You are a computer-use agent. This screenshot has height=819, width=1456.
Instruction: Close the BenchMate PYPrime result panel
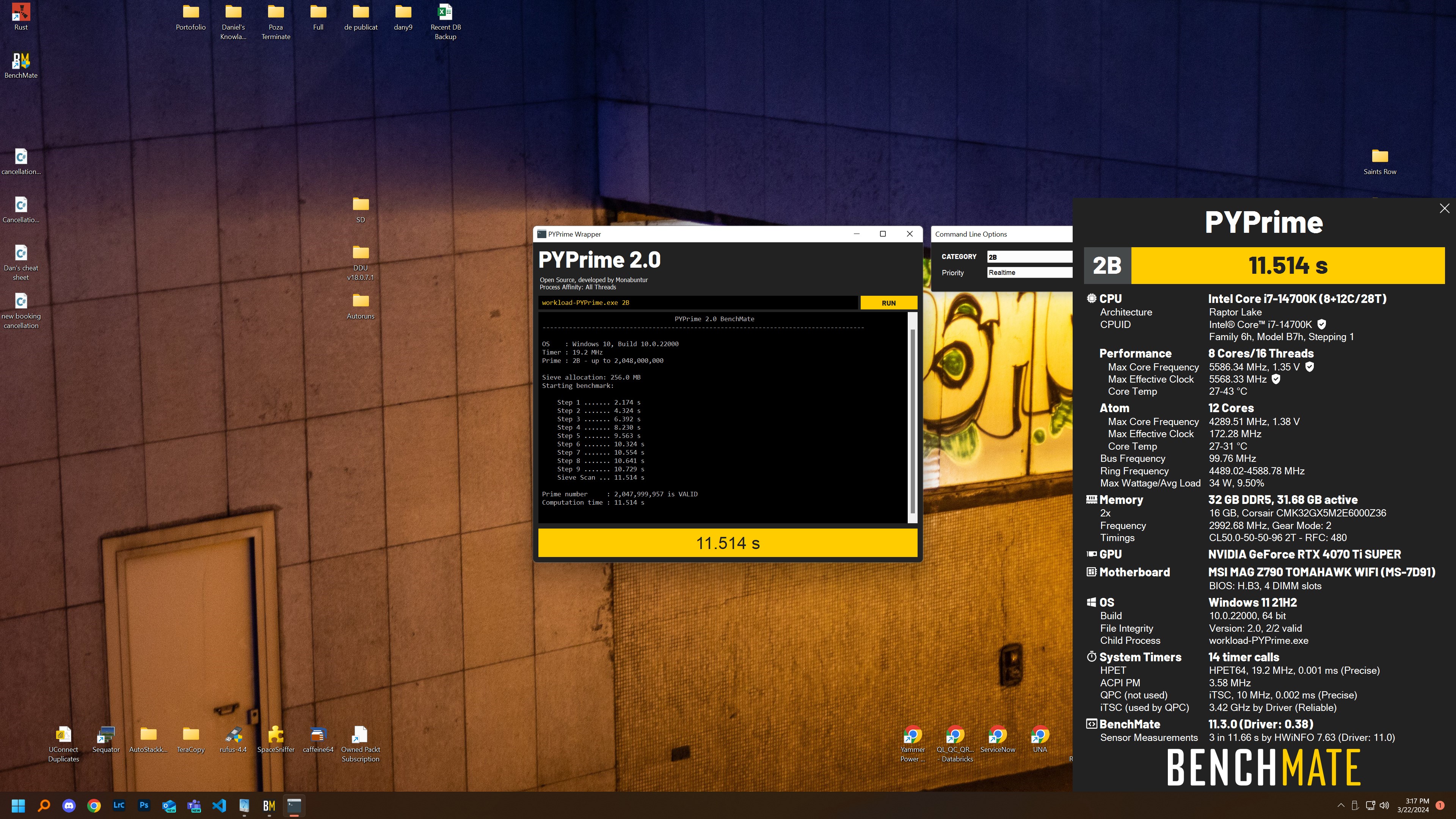click(x=1444, y=208)
